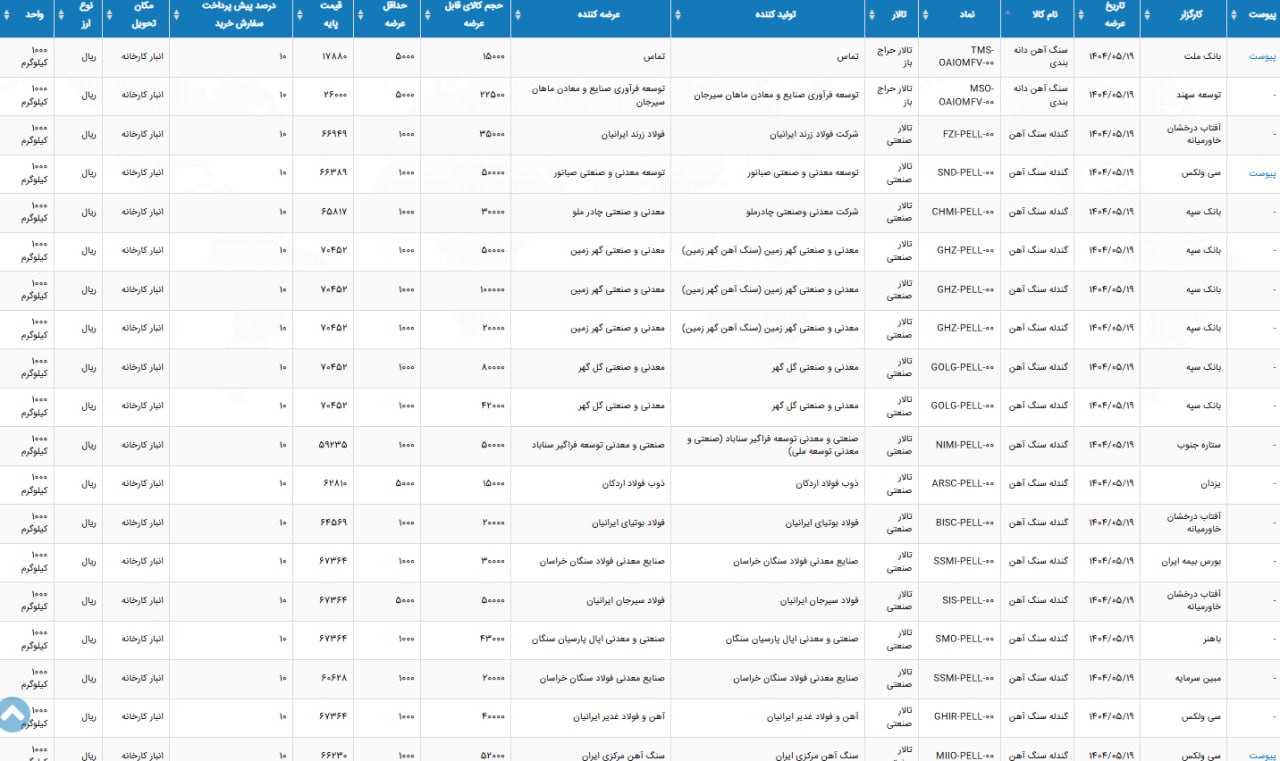Click base price ۶۰۶۲۸
This screenshot has height=761, width=1280.
coord(335,677)
